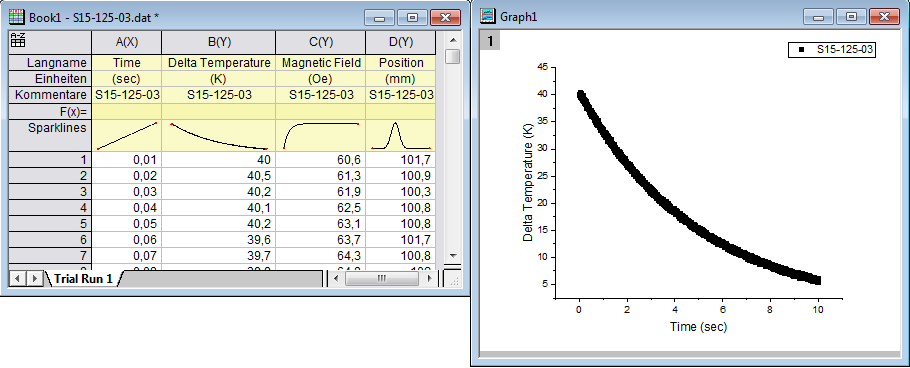Click the sheet tab scroll-right arrow

pos(35,279)
